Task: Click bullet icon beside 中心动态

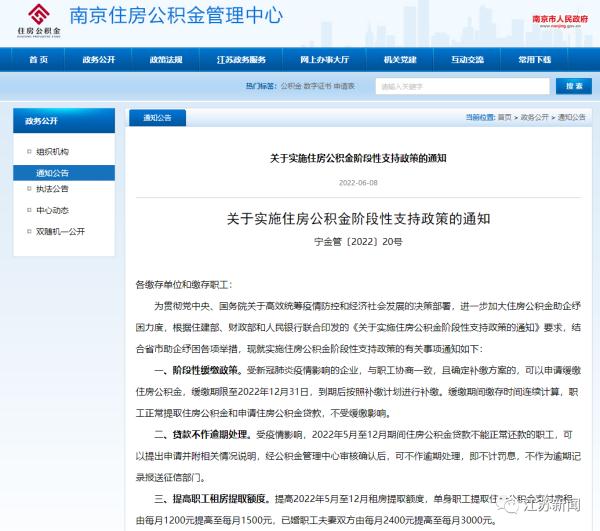Action: coord(28,210)
